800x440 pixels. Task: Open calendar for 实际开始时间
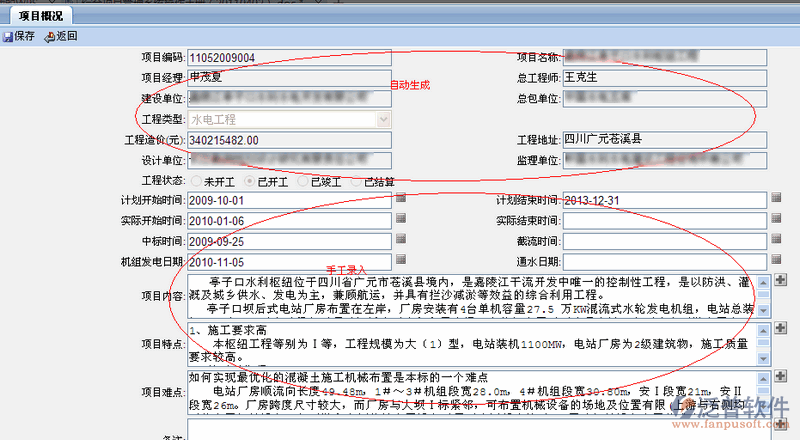click(401, 218)
